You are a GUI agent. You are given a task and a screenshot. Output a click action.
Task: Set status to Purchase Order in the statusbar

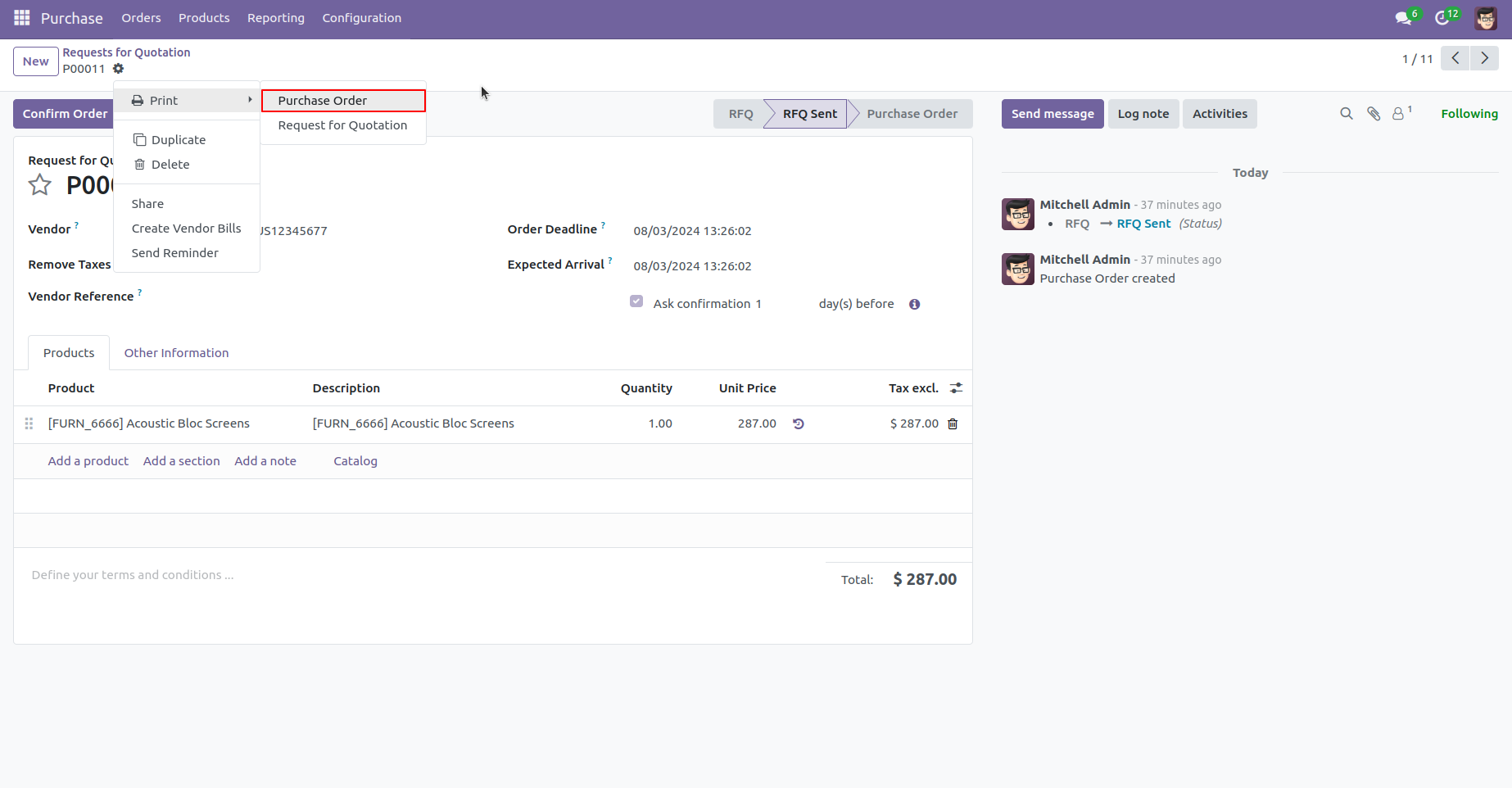[x=912, y=113]
